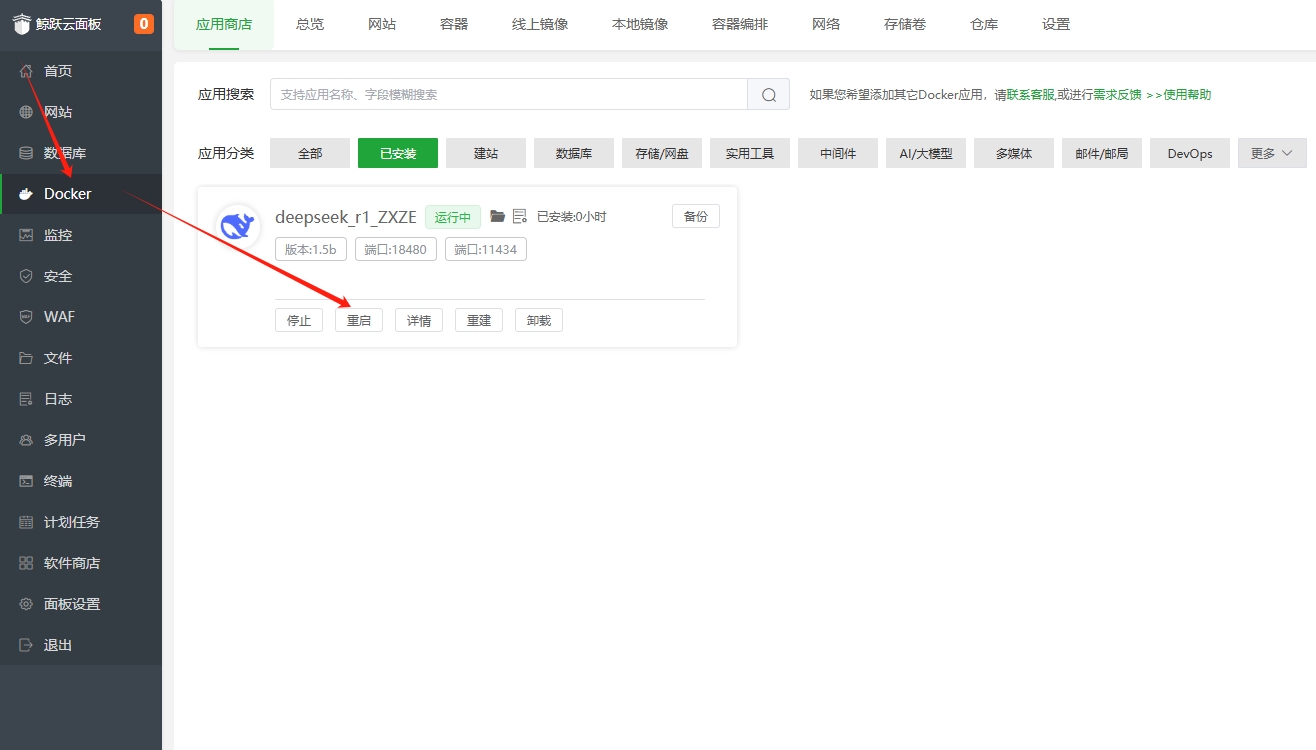Open the 需求反馈 link
This screenshot has height=750, width=1316.
coord(1117,94)
